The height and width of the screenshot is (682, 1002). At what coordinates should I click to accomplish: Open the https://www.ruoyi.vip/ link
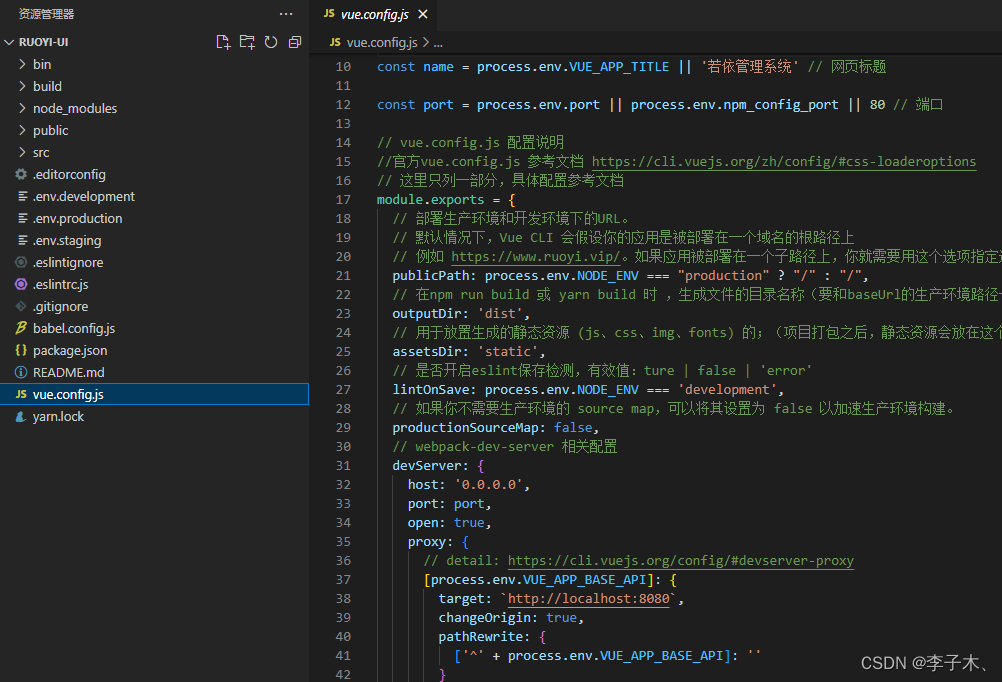[536, 257]
